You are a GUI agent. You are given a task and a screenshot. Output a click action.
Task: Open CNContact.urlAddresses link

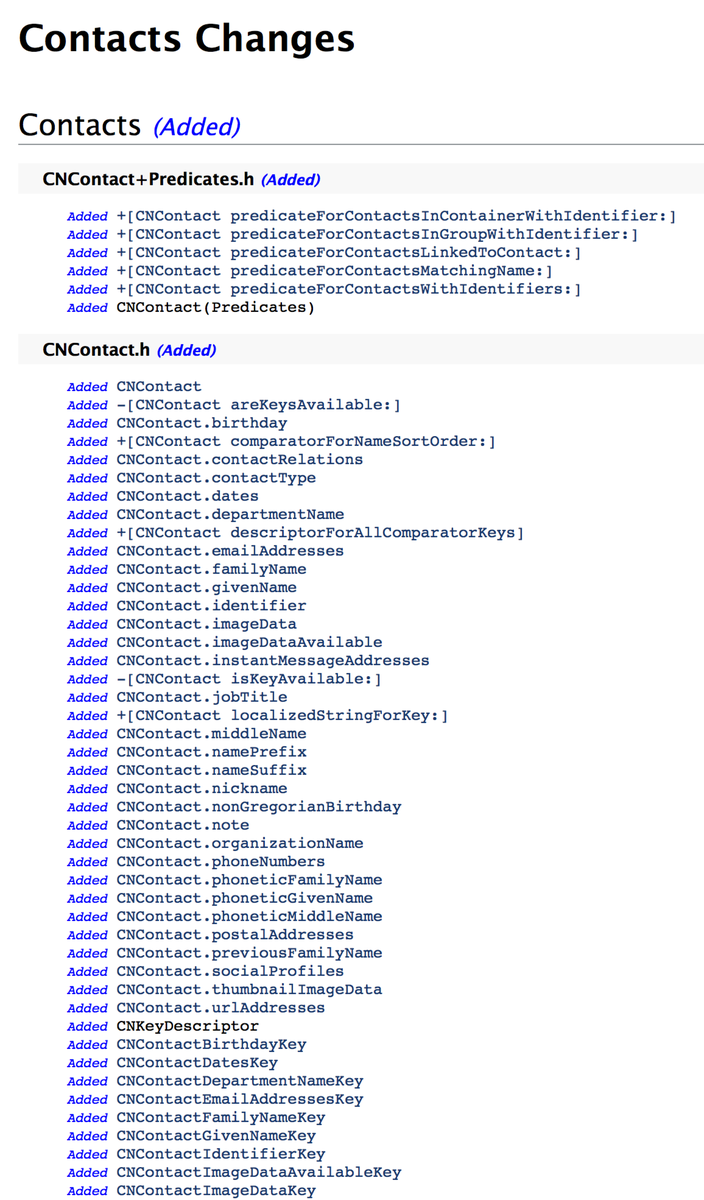(x=220, y=1007)
